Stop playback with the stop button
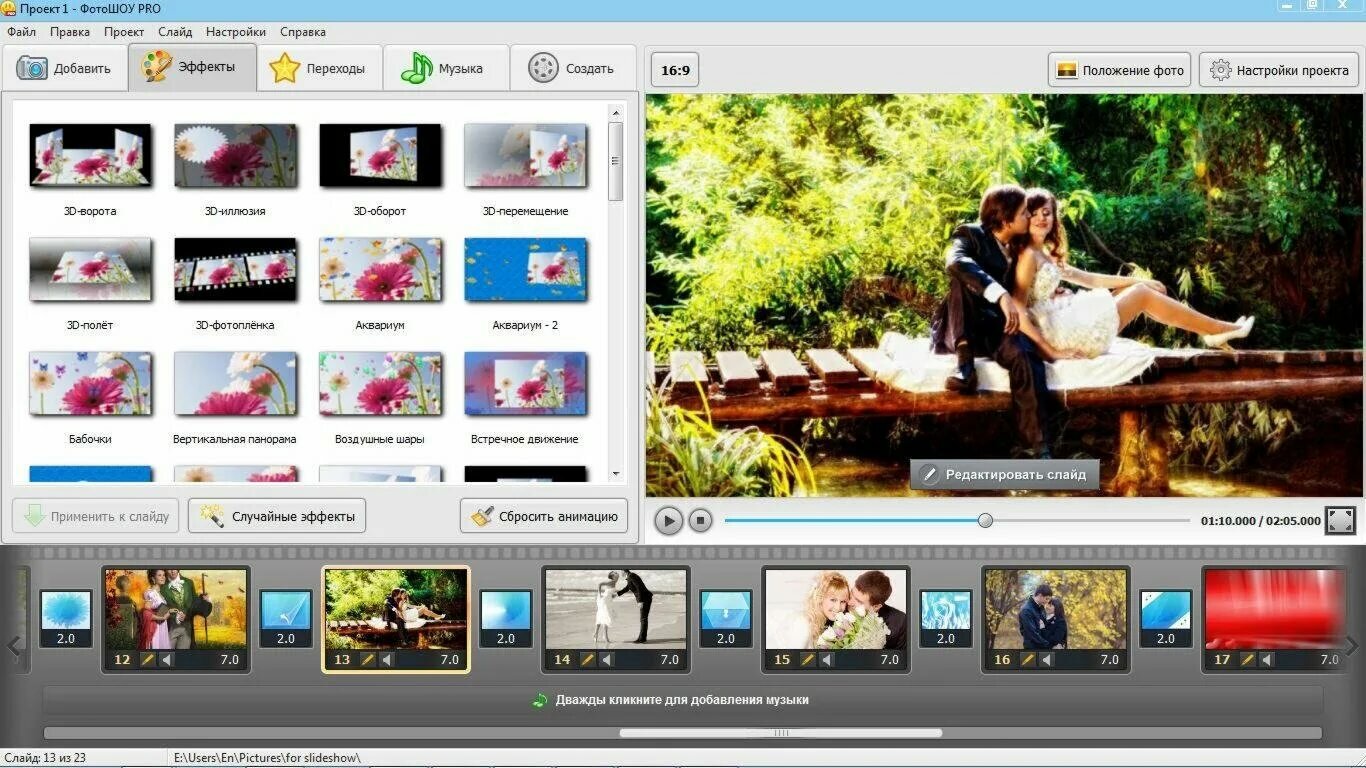 tap(701, 520)
